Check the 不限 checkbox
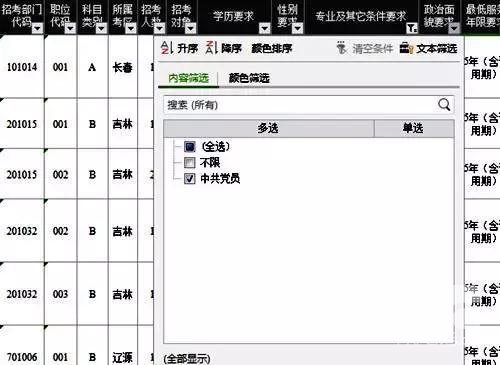Viewport: 500px width, 365px height. click(x=190, y=163)
